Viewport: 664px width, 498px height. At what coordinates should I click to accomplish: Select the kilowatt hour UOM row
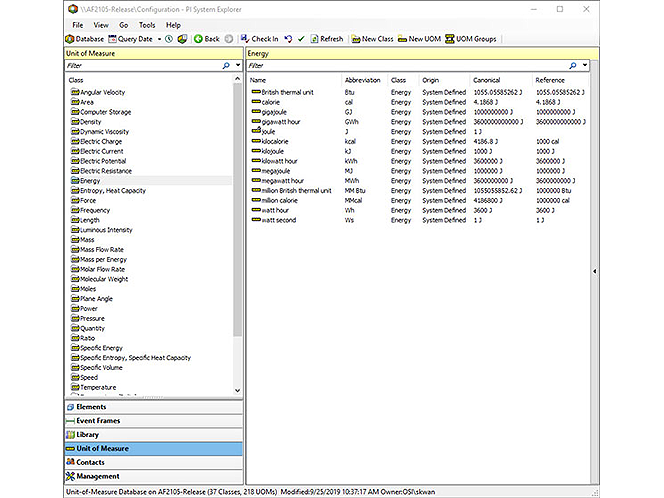tap(417, 161)
